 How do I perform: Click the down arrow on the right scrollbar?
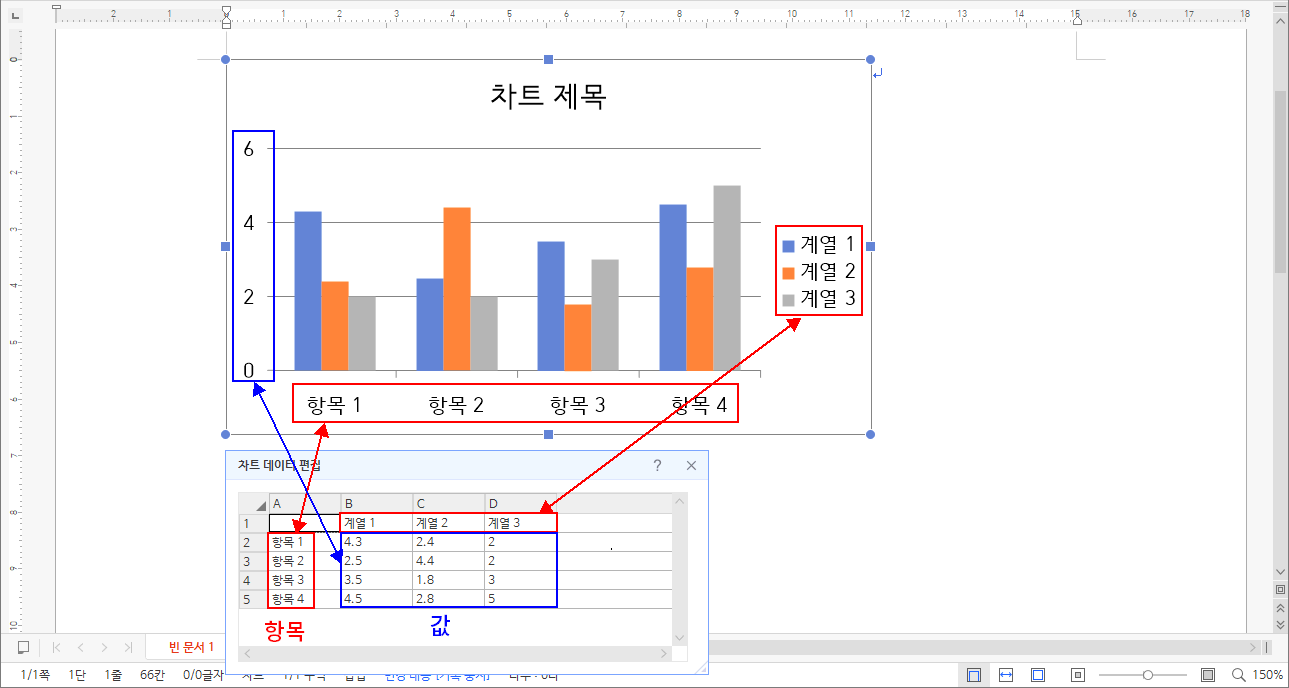pyautogui.click(x=1281, y=572)
